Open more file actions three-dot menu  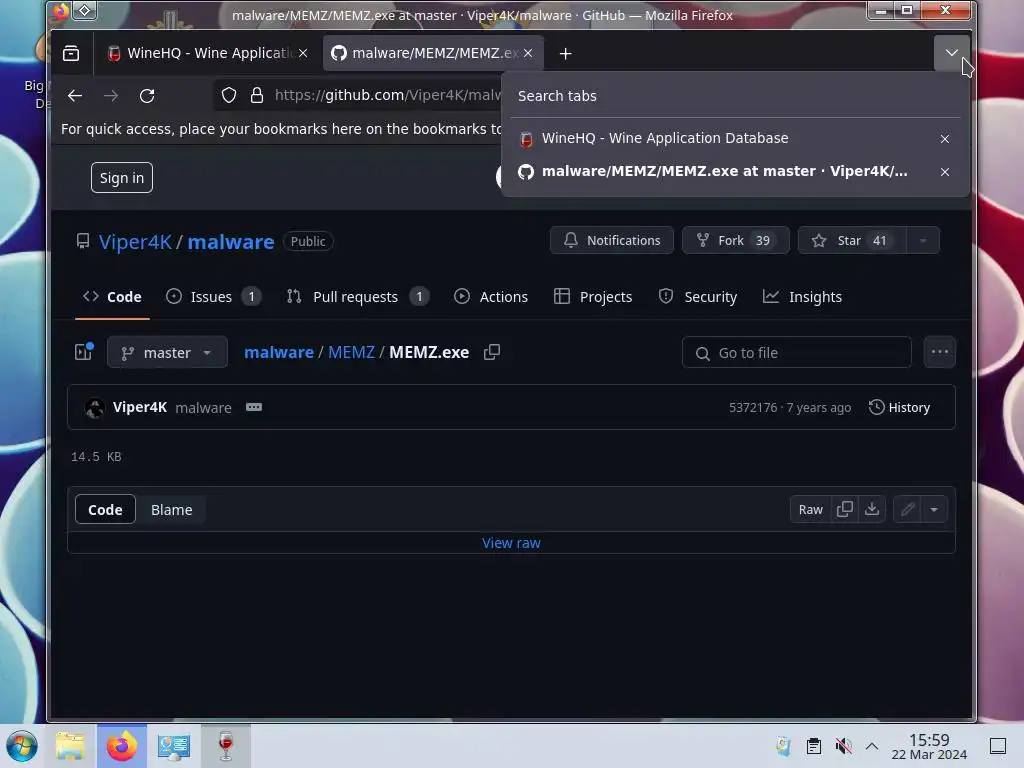tap(940, 352)
